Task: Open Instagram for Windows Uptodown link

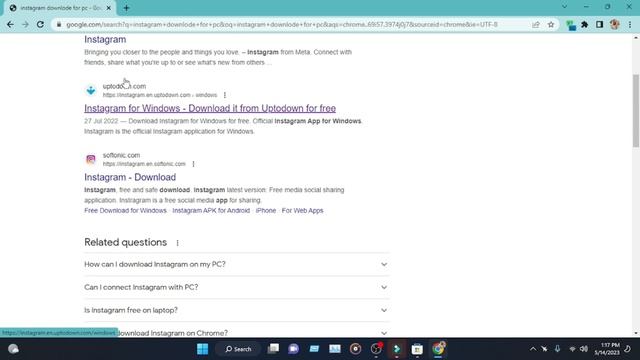Action: pos(210,108)
